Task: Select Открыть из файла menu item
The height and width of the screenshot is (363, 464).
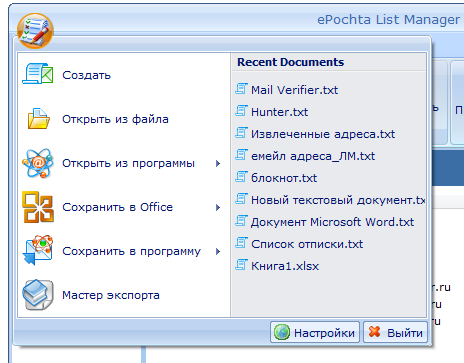Action: click(124, 119)
